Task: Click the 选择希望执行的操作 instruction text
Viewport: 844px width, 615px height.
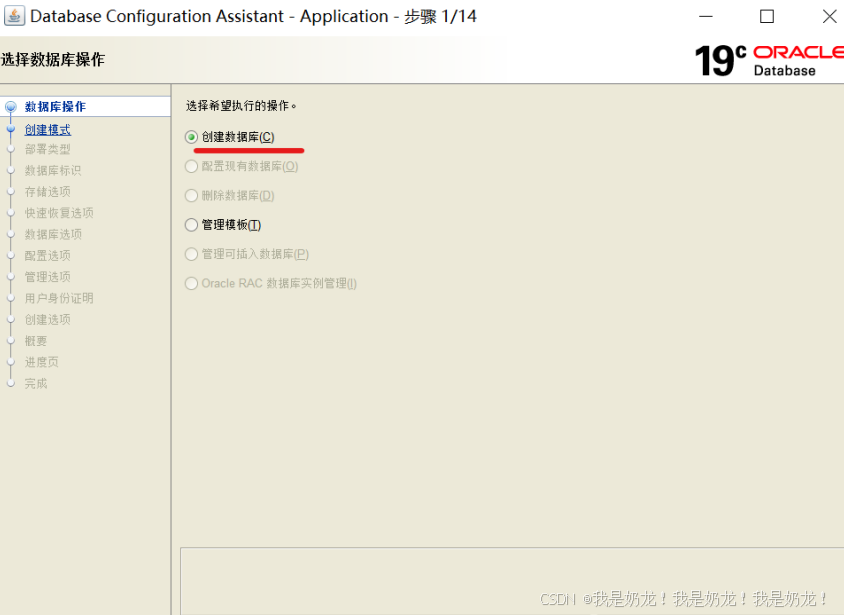Action: [x=241, y=105]
